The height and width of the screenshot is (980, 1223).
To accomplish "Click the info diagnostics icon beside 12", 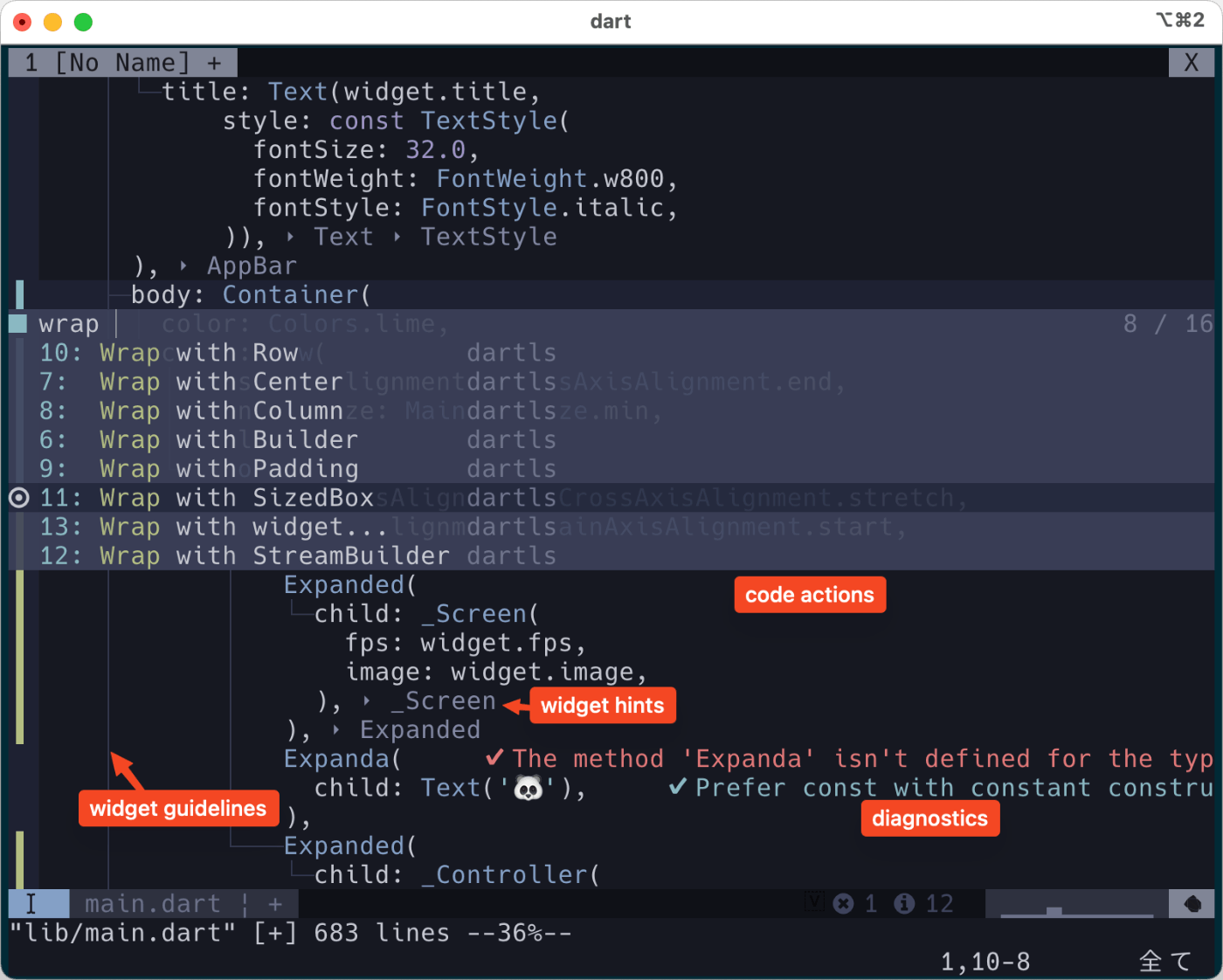I will click(x=905, y=904).
